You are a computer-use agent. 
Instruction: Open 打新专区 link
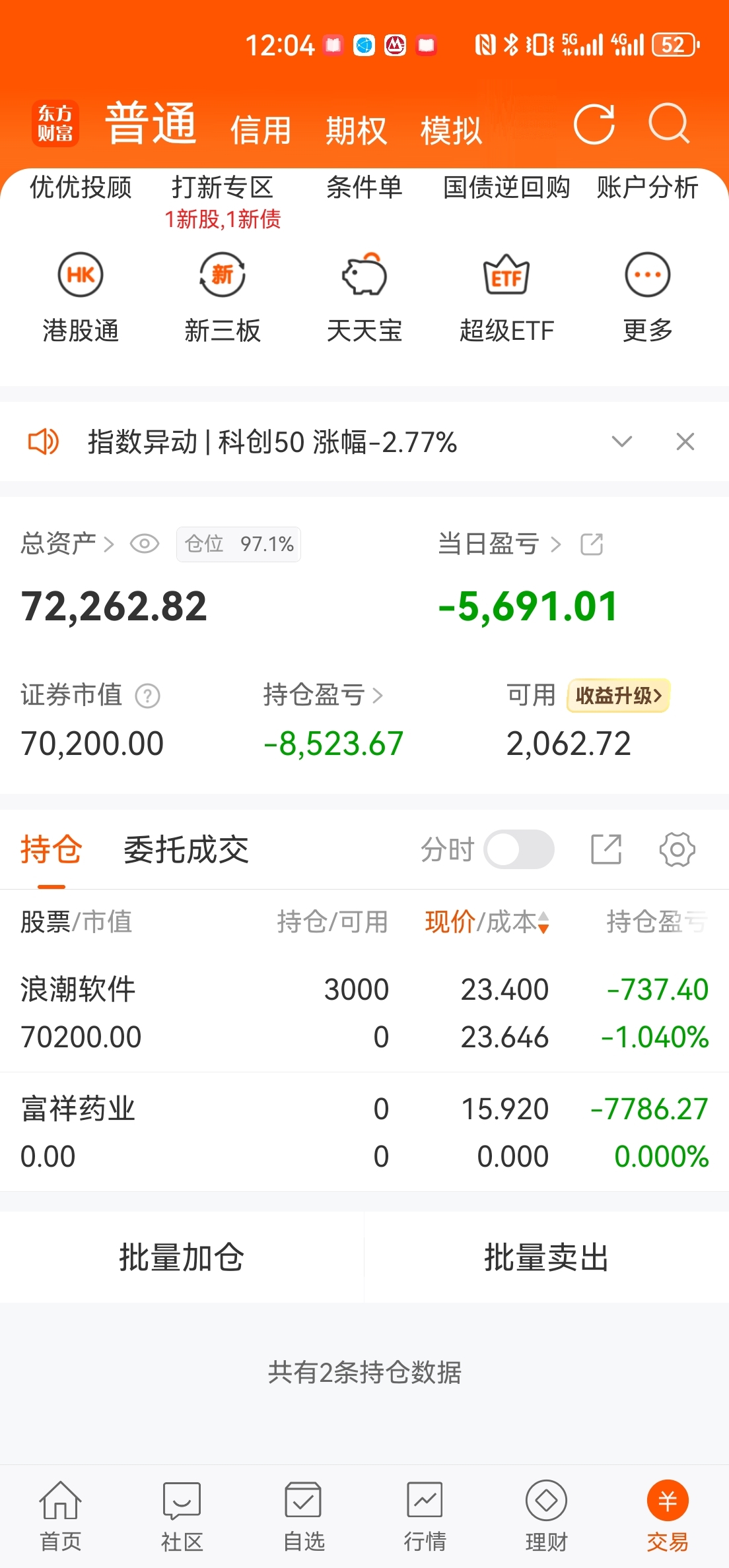[x=223, y=187]
